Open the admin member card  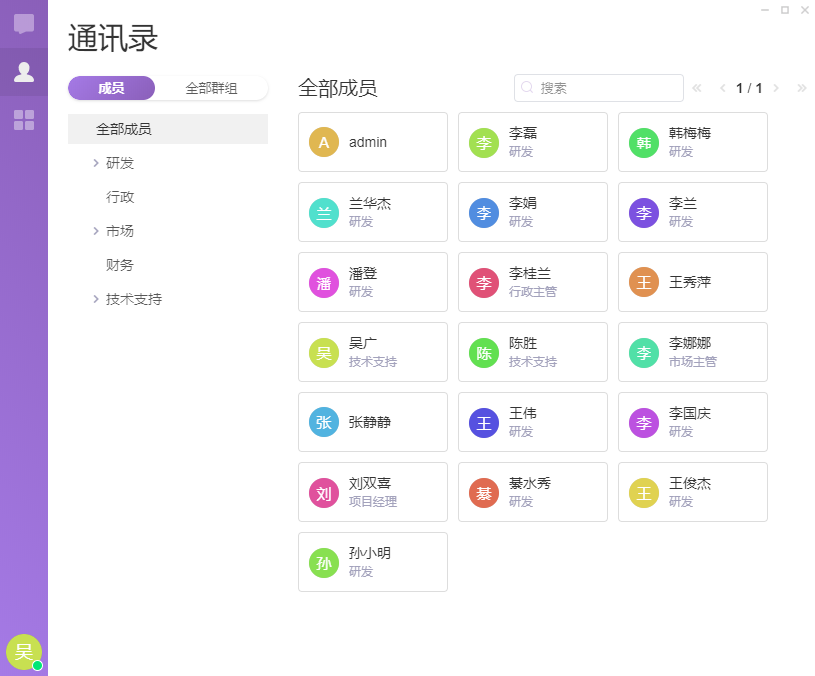click(373, 142)
